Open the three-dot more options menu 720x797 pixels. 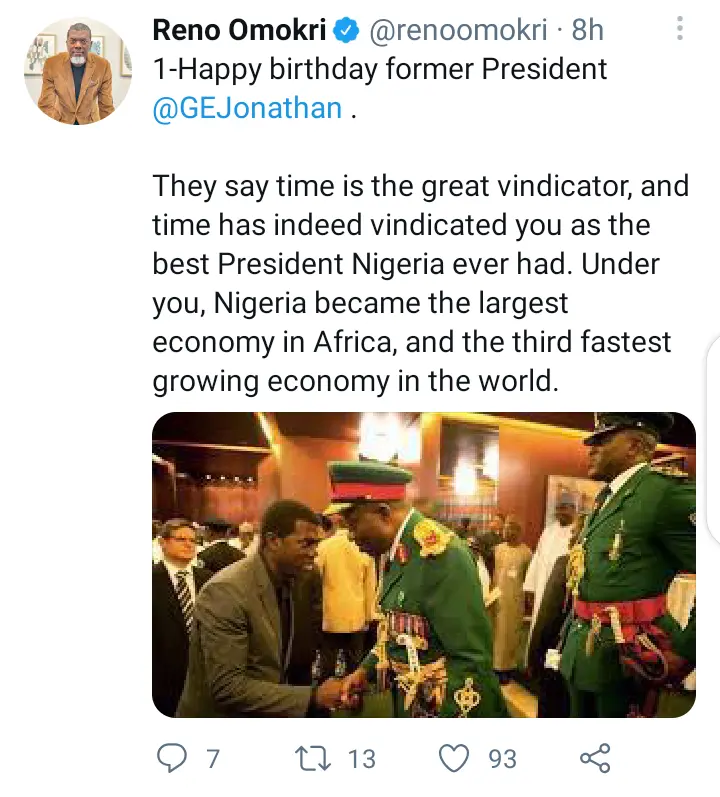coord(680,28)
